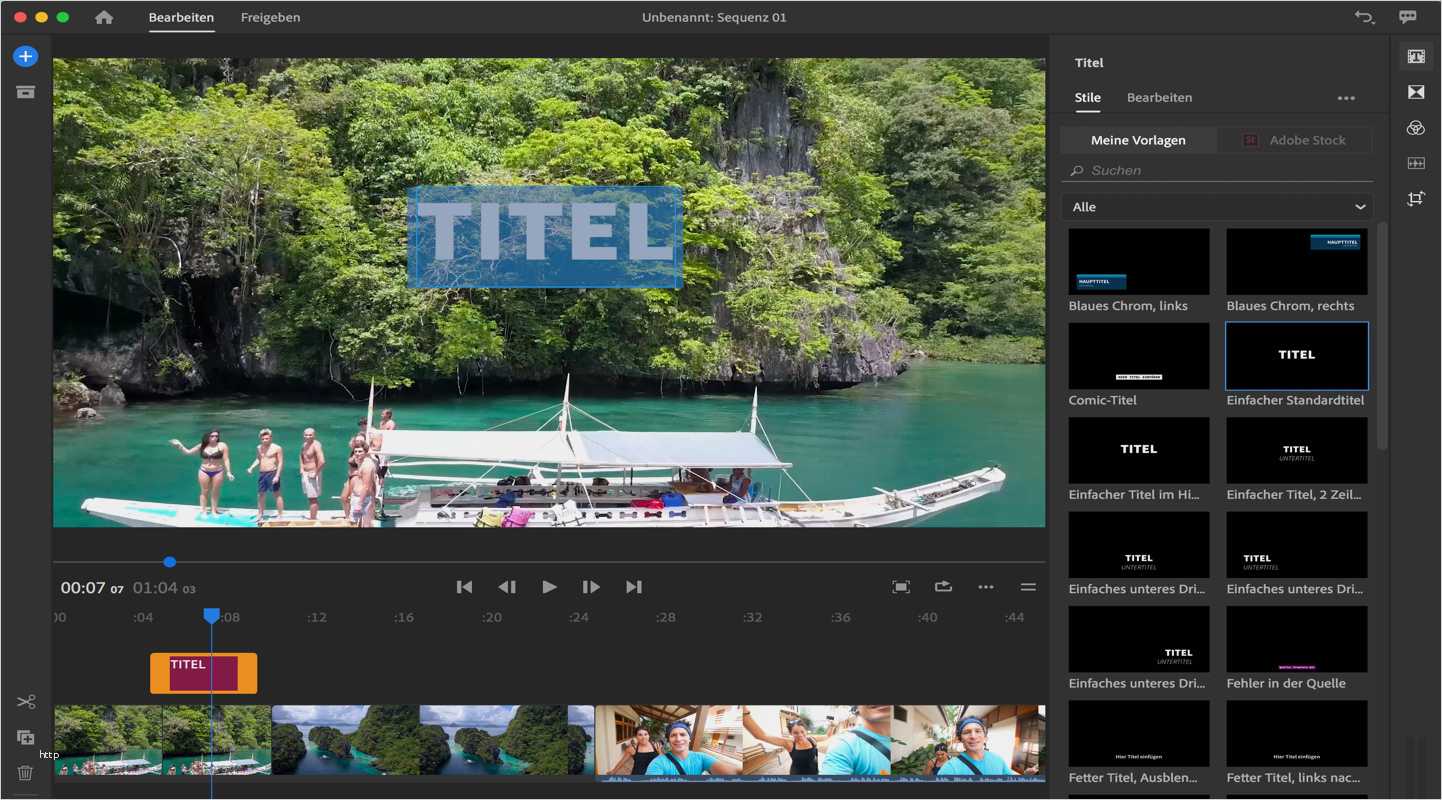Choose the Fehler in der Quelle template
The width and height of the screenshot is (1442, 800).
click(x=1297, y=639)
